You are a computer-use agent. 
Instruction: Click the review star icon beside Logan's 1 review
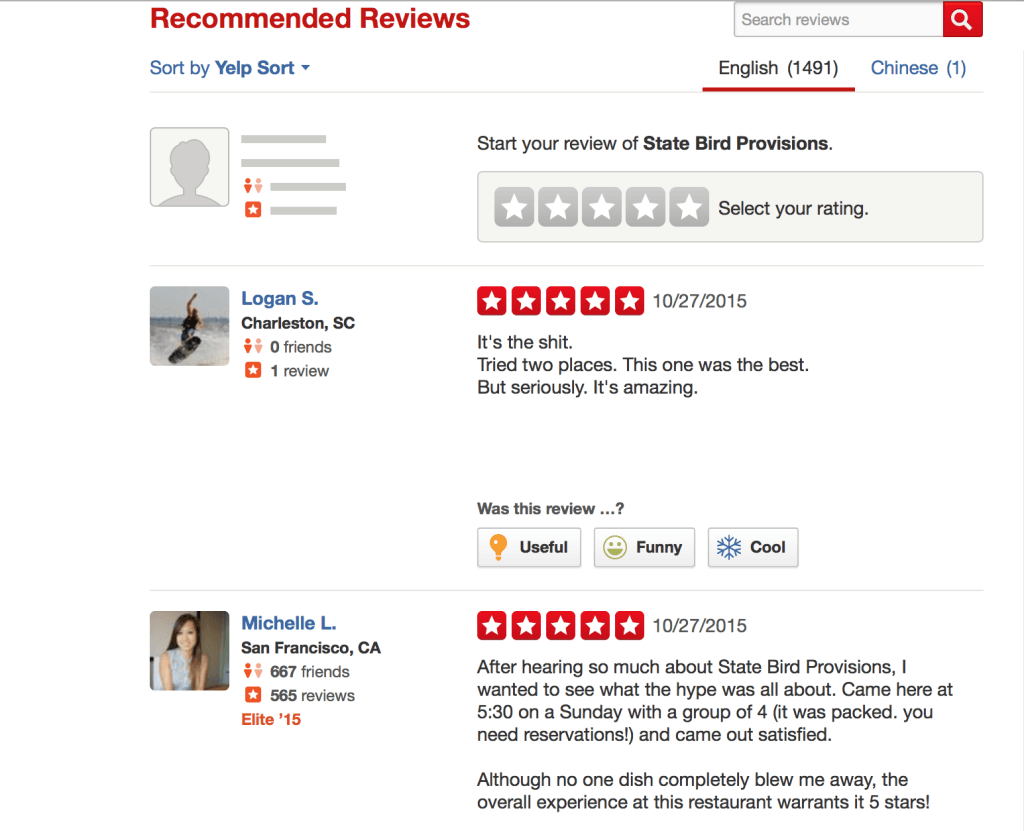click(253, 371)
